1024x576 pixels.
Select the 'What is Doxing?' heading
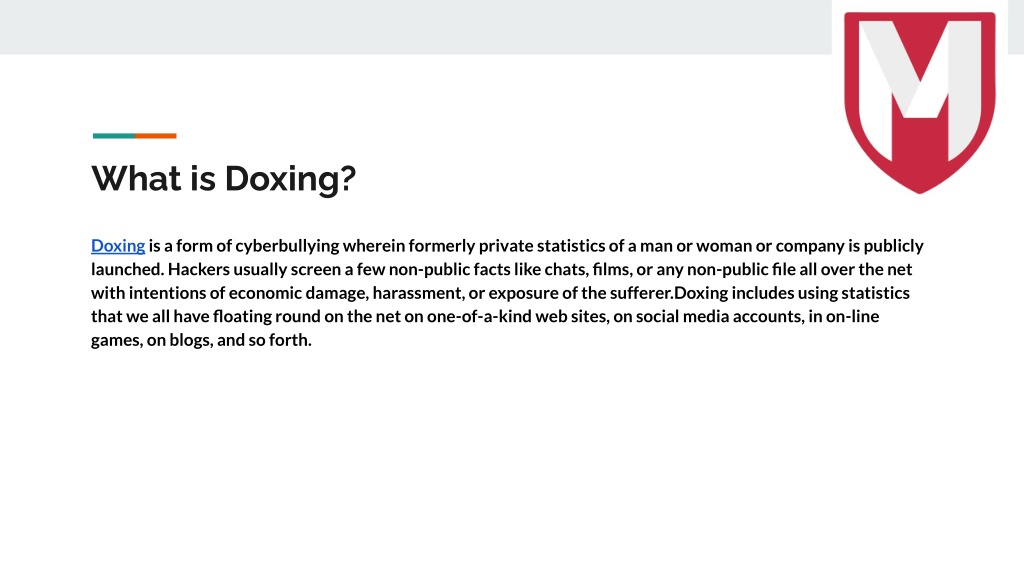tap(223, 178)
